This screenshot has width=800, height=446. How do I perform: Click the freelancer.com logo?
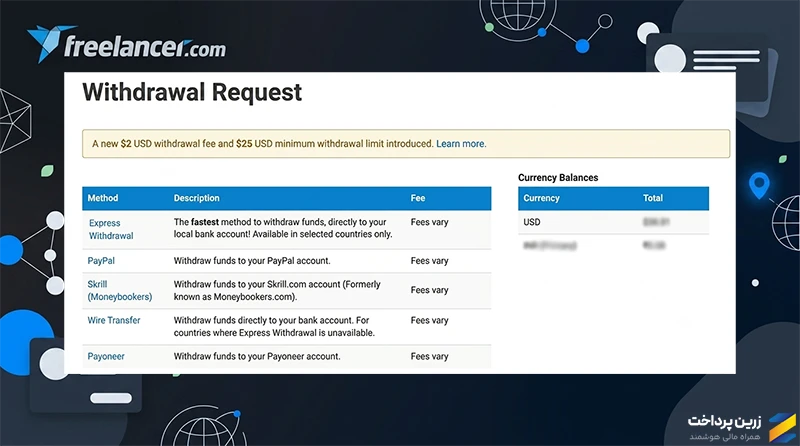pos(127,44)
